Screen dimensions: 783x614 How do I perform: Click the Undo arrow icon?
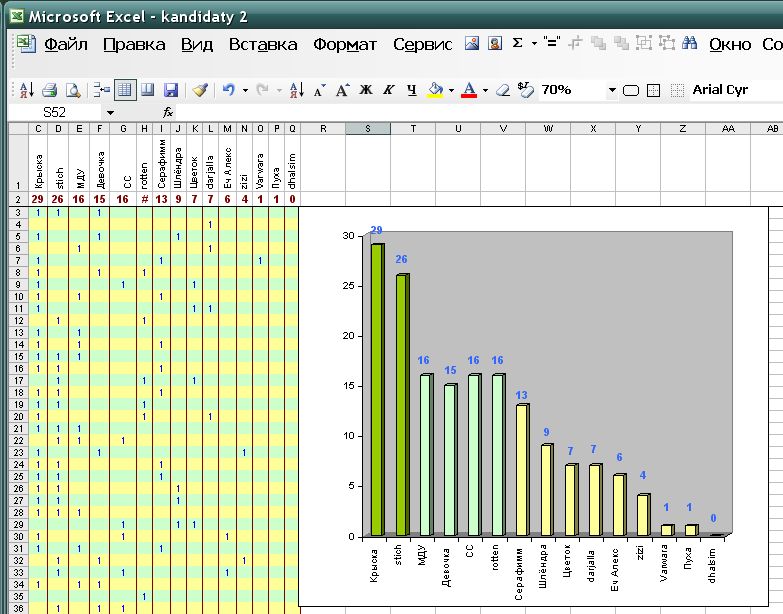click(229, 90)
